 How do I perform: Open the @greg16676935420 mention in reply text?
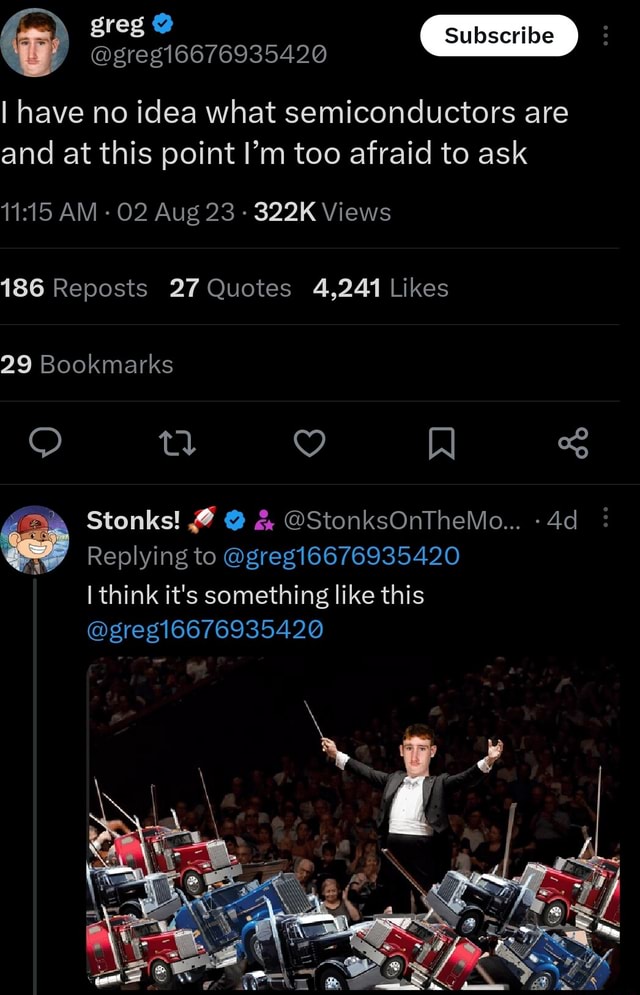(205, 629)
